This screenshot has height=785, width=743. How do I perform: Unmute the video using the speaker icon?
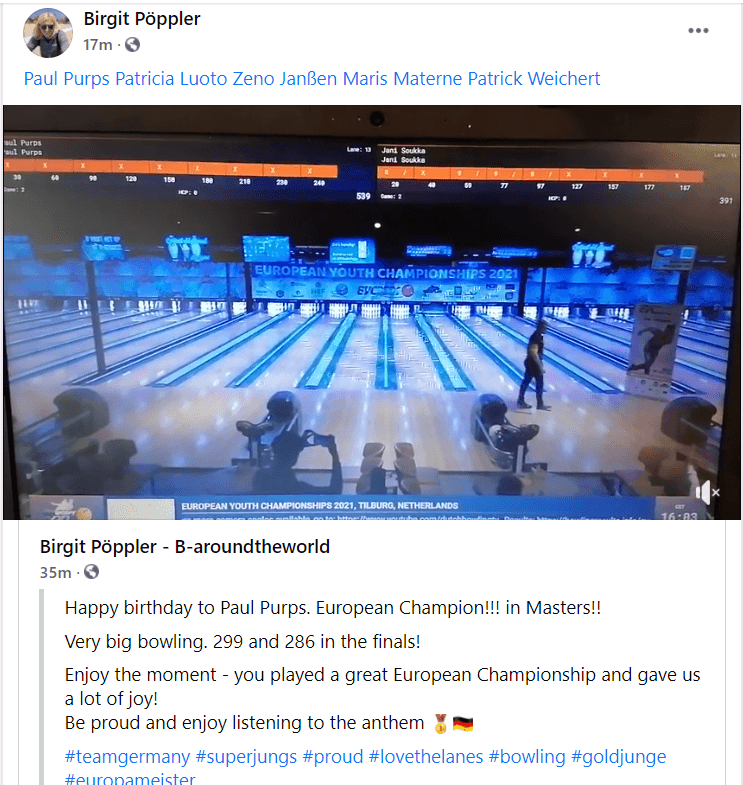(x=707, y=493)
